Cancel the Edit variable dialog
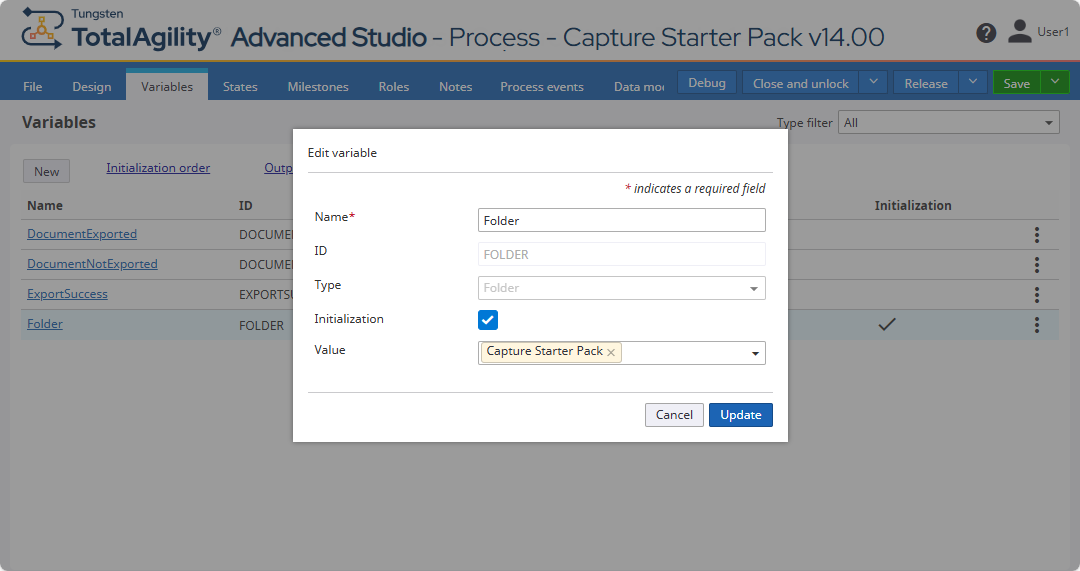This screenshot has width=1080, height=571. 674,415
